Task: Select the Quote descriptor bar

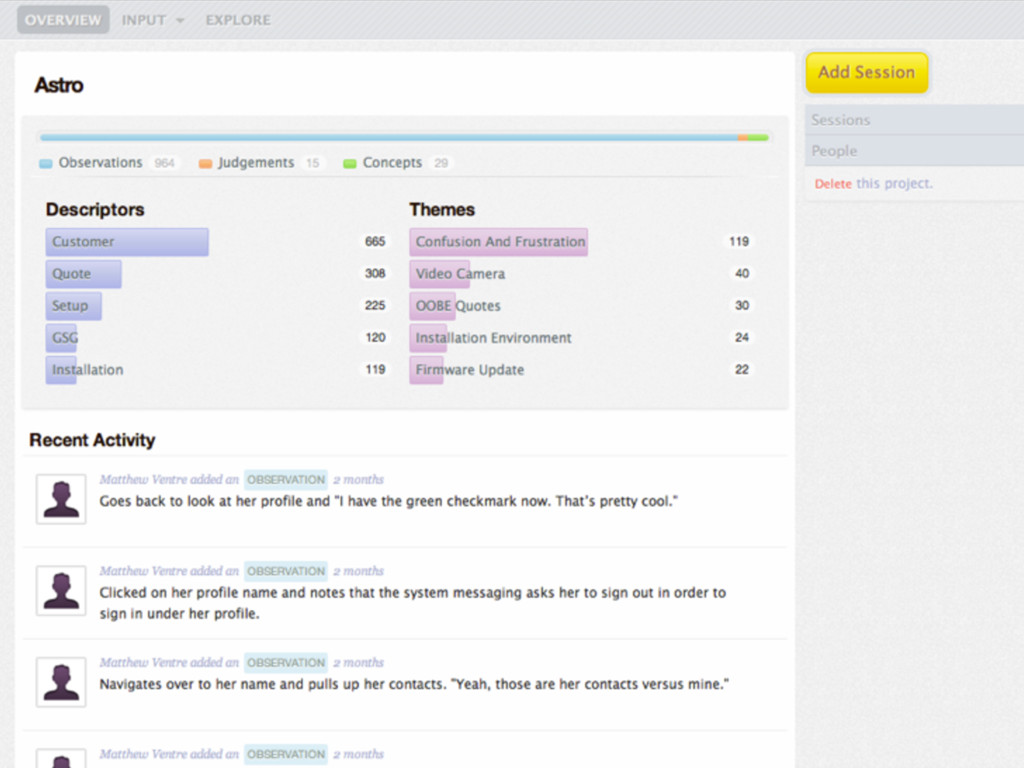Action: pos(84,274)
